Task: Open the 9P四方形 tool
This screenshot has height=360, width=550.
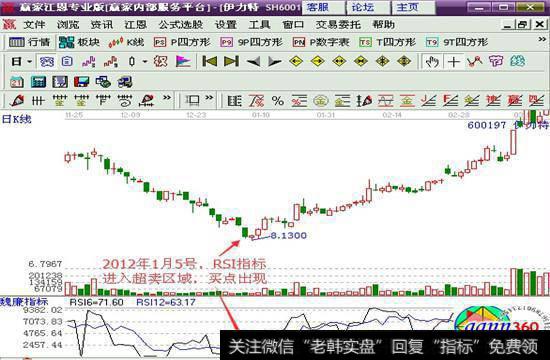Action: click(251, 42)
